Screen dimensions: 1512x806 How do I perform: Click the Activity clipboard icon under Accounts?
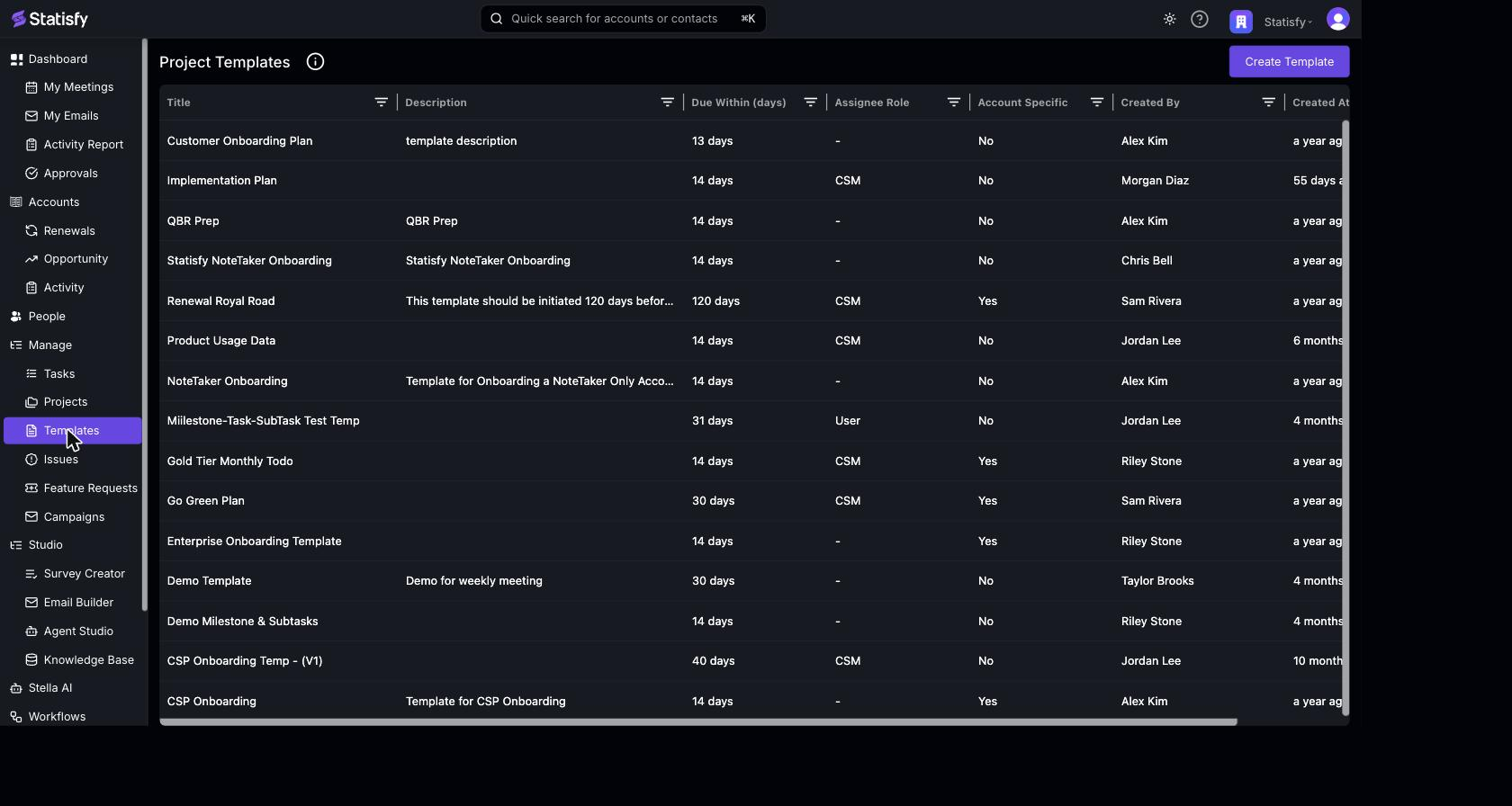[31, 288]
